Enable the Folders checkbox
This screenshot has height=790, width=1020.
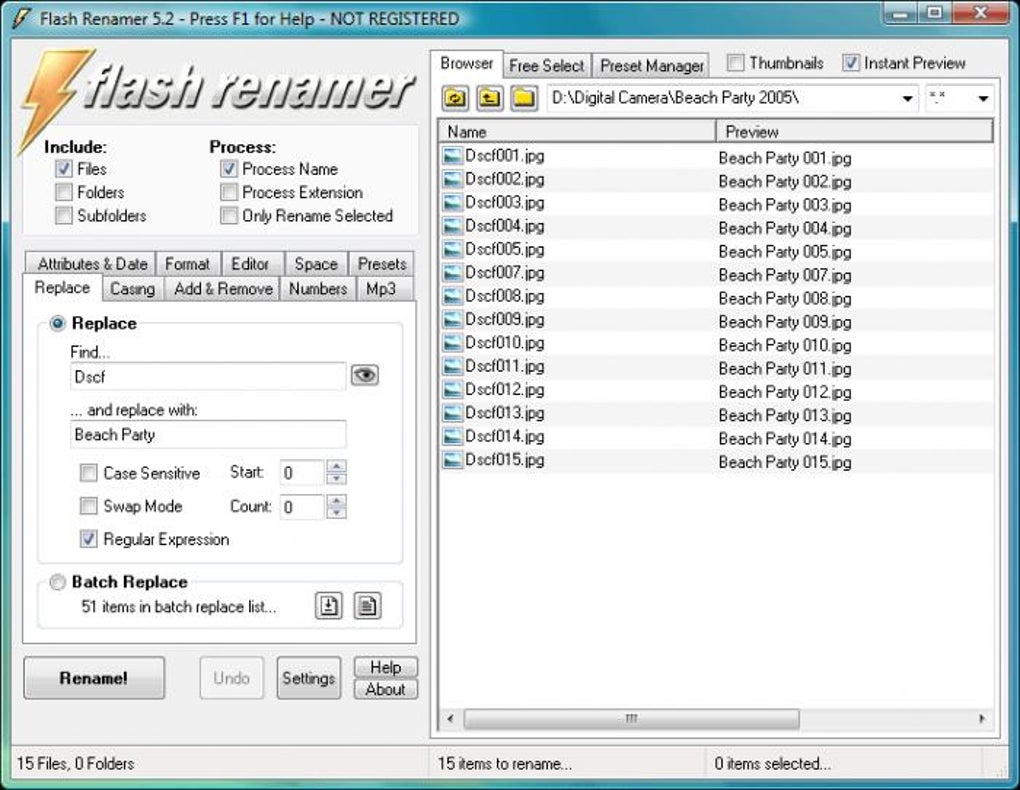pos(64,193)
